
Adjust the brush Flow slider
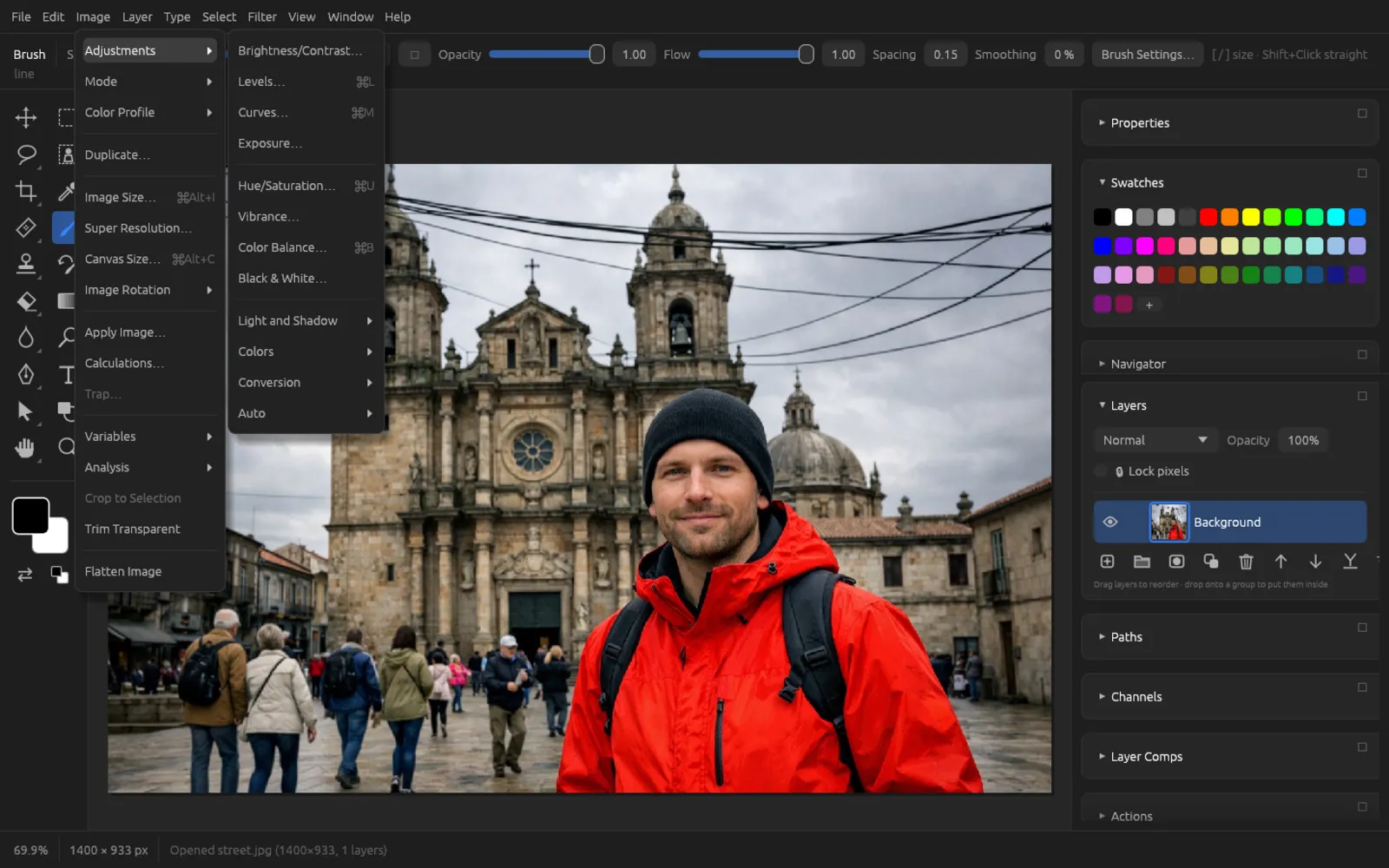(x=756, y=55)
